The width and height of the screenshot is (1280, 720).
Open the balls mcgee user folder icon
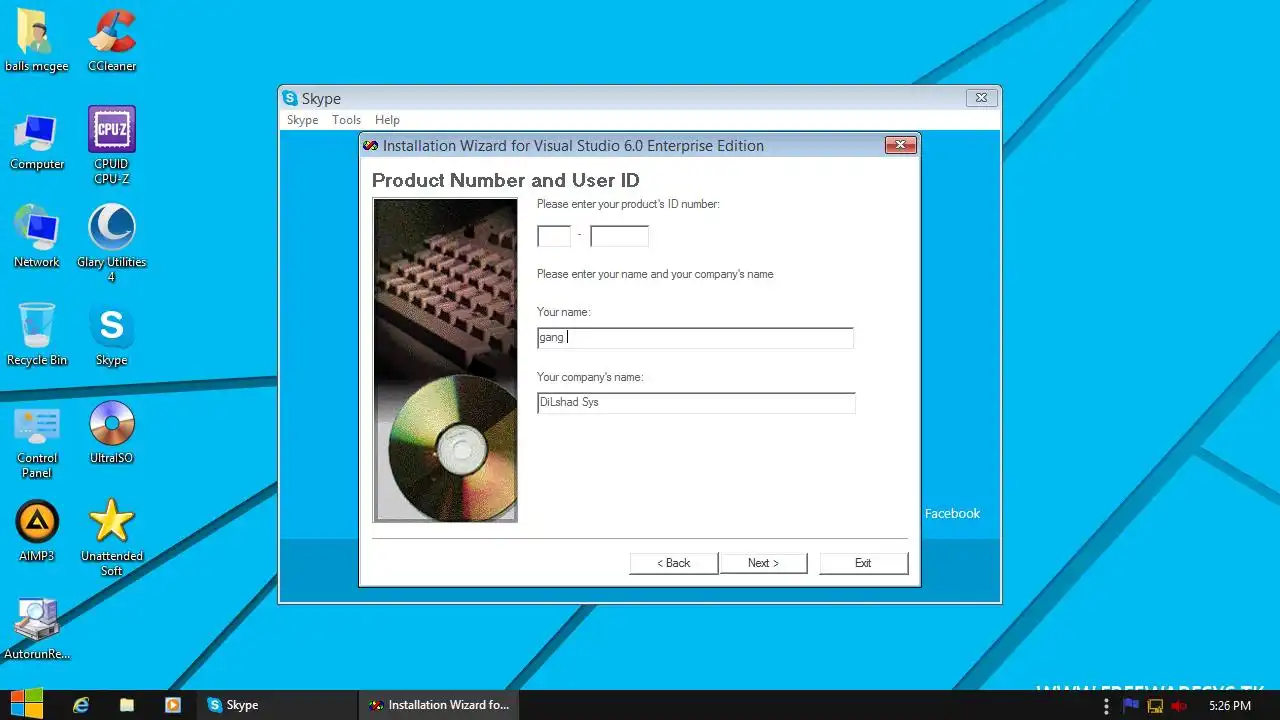point(36,40)
